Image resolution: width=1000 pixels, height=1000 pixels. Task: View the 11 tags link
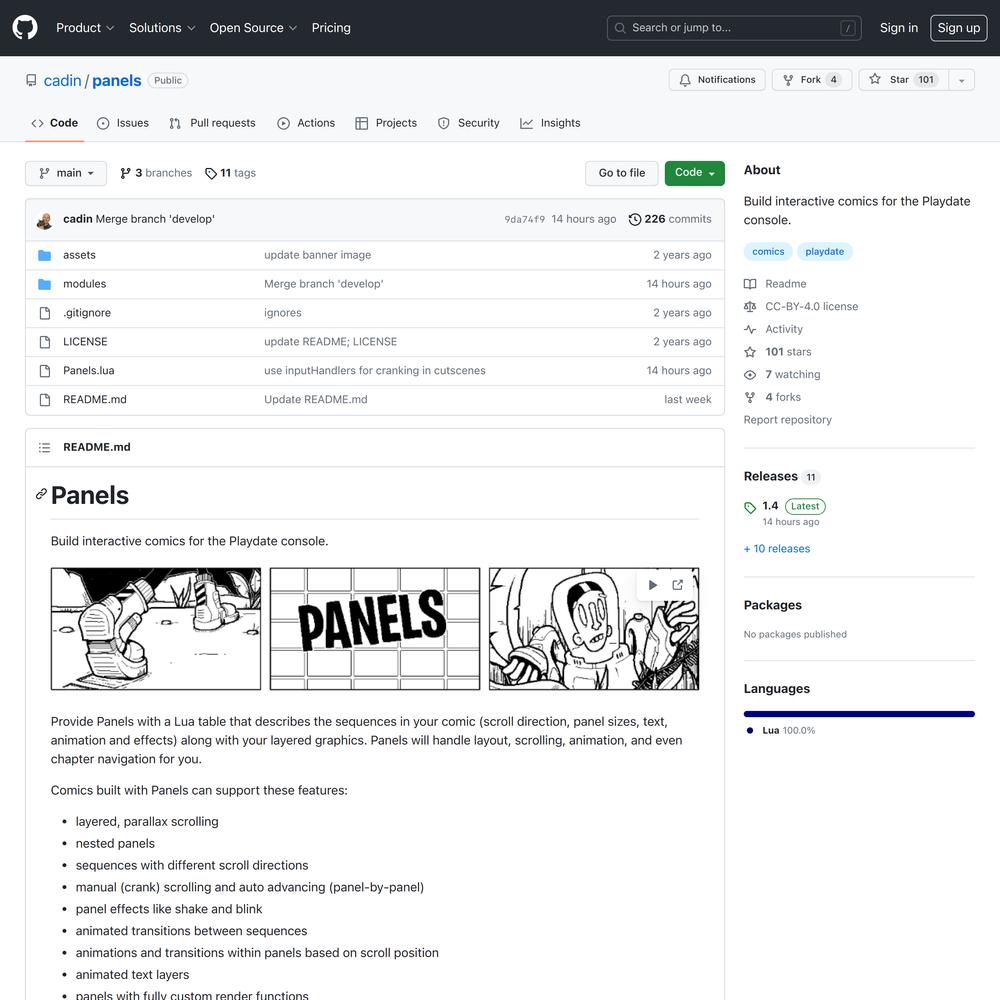(x=230, y=173)
